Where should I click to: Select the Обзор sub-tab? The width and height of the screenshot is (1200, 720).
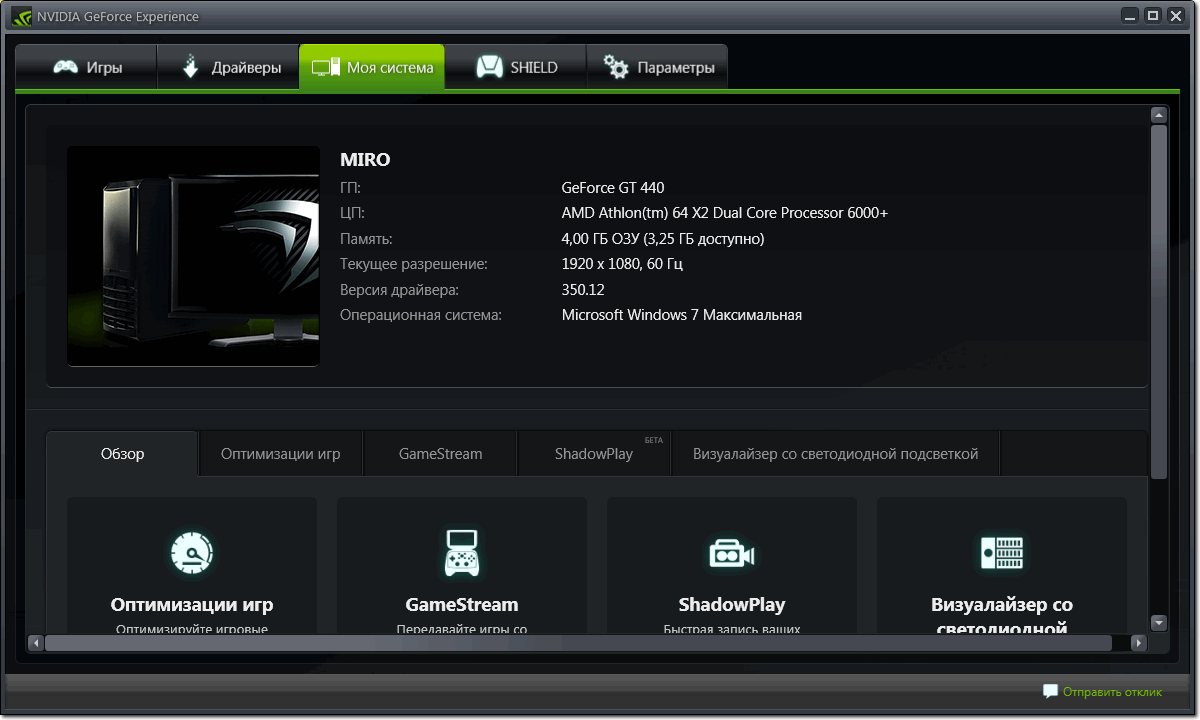coord(123,454)
